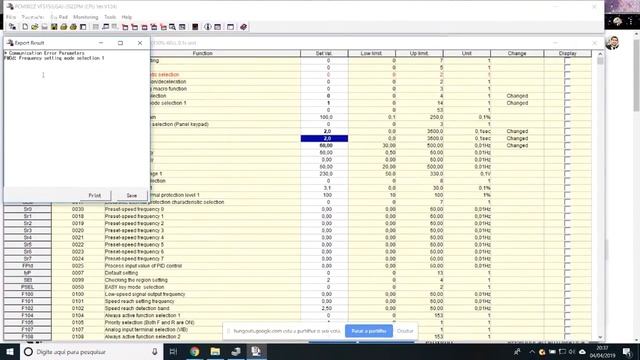
Task: Click Save in the Export Result window
Action: [131, 196]
